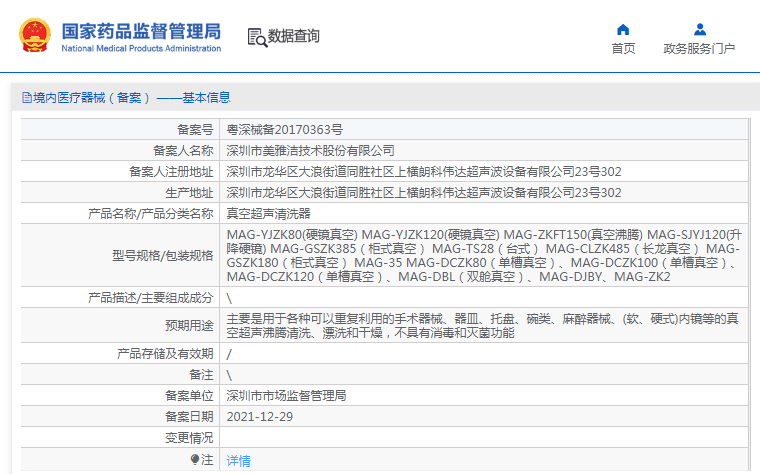The height and width of the screenshot is (474, 760).
Task: Select product name 真空超声清洗器
Action: pyautogui.click(x=269, y=214)
